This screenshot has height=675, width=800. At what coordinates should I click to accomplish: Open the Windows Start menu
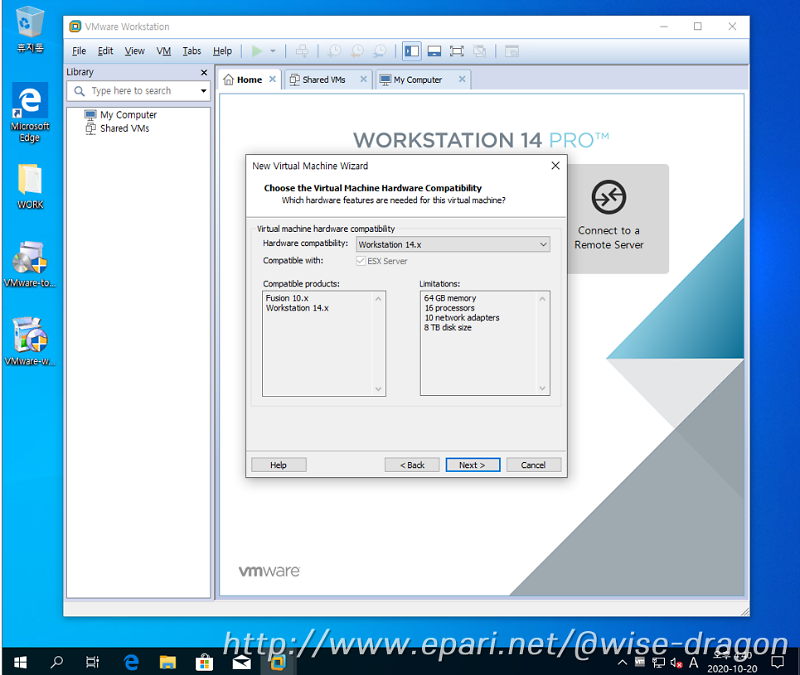[x=20, y=662]
